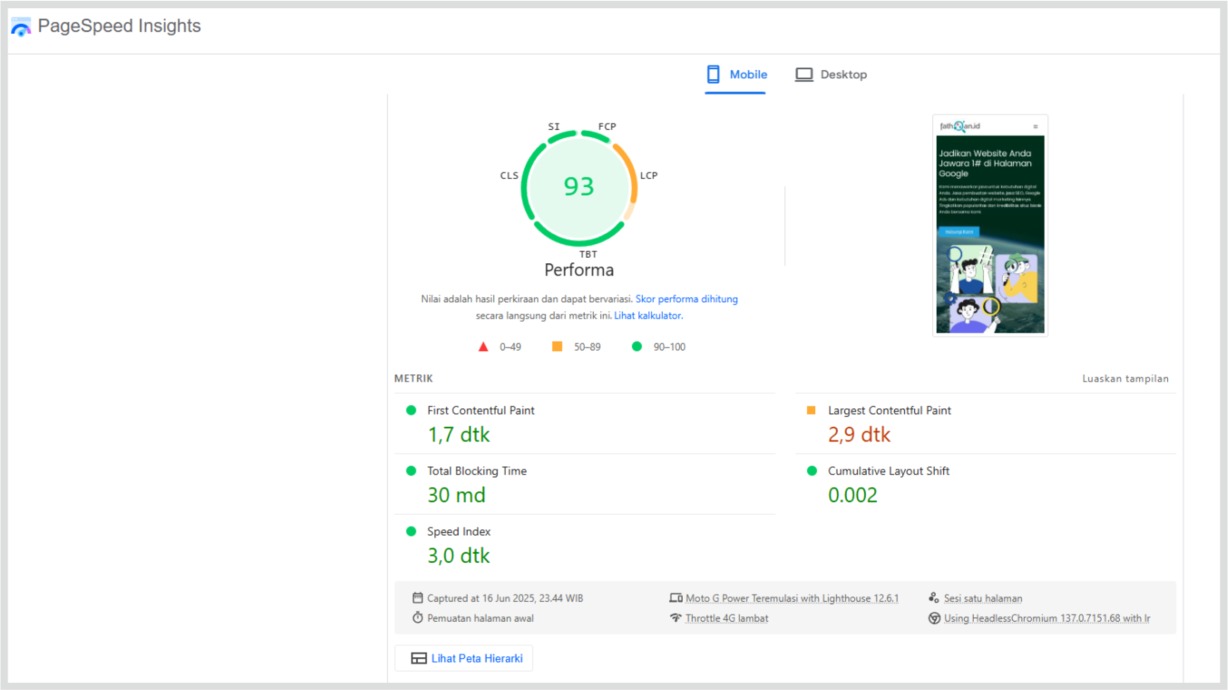Click the PageSpeed Insights logo icon
The width and height of the screenshot is (1228, 690).
(21, 27)
